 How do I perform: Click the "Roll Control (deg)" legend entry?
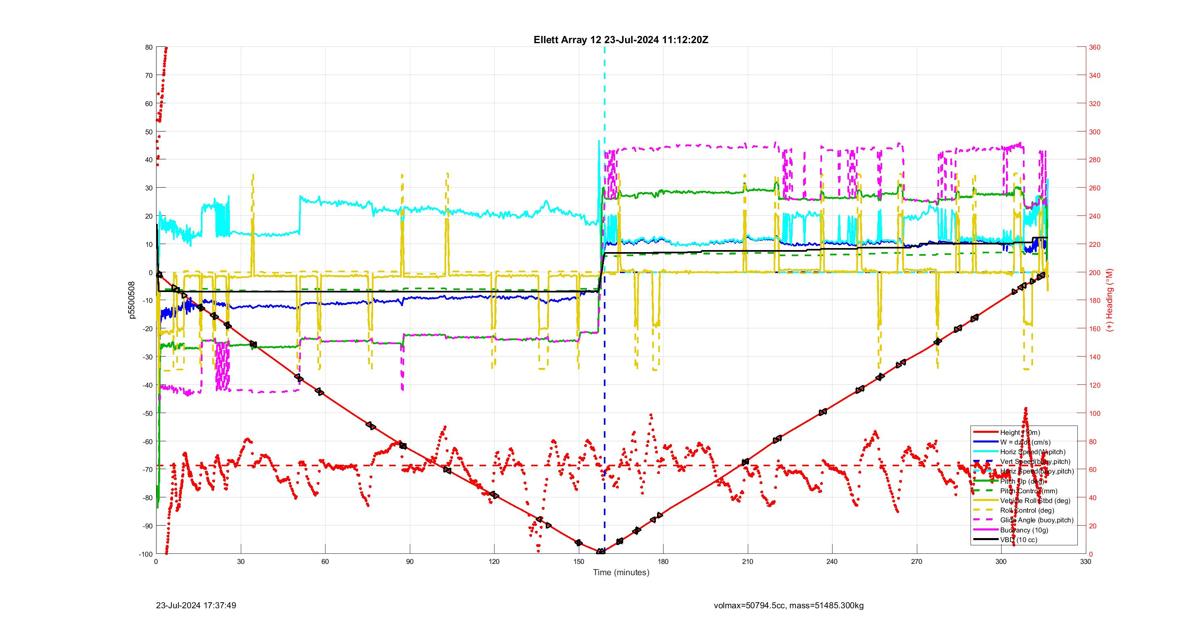(1027, 510)
